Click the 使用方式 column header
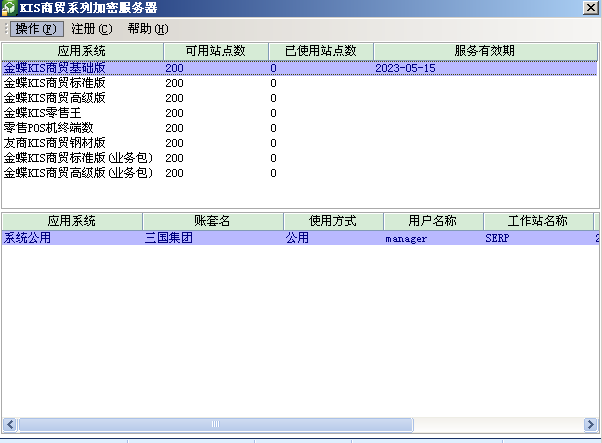This screenshot has height=443, width=602. [333, 221]
